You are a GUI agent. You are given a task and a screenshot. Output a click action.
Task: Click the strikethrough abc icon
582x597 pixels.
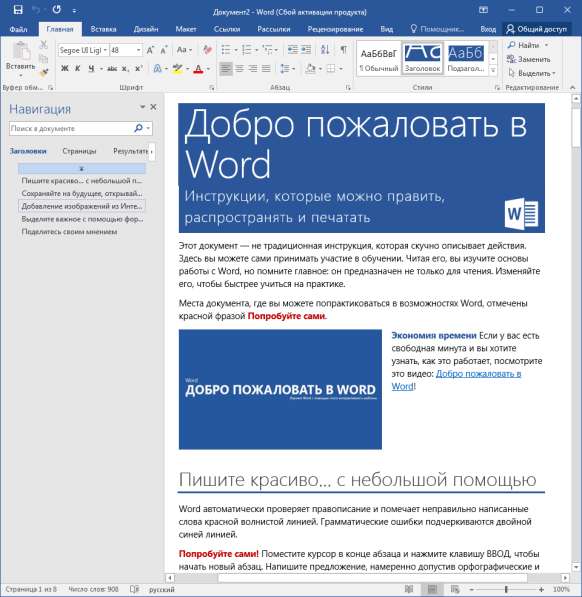click(112, 69)
